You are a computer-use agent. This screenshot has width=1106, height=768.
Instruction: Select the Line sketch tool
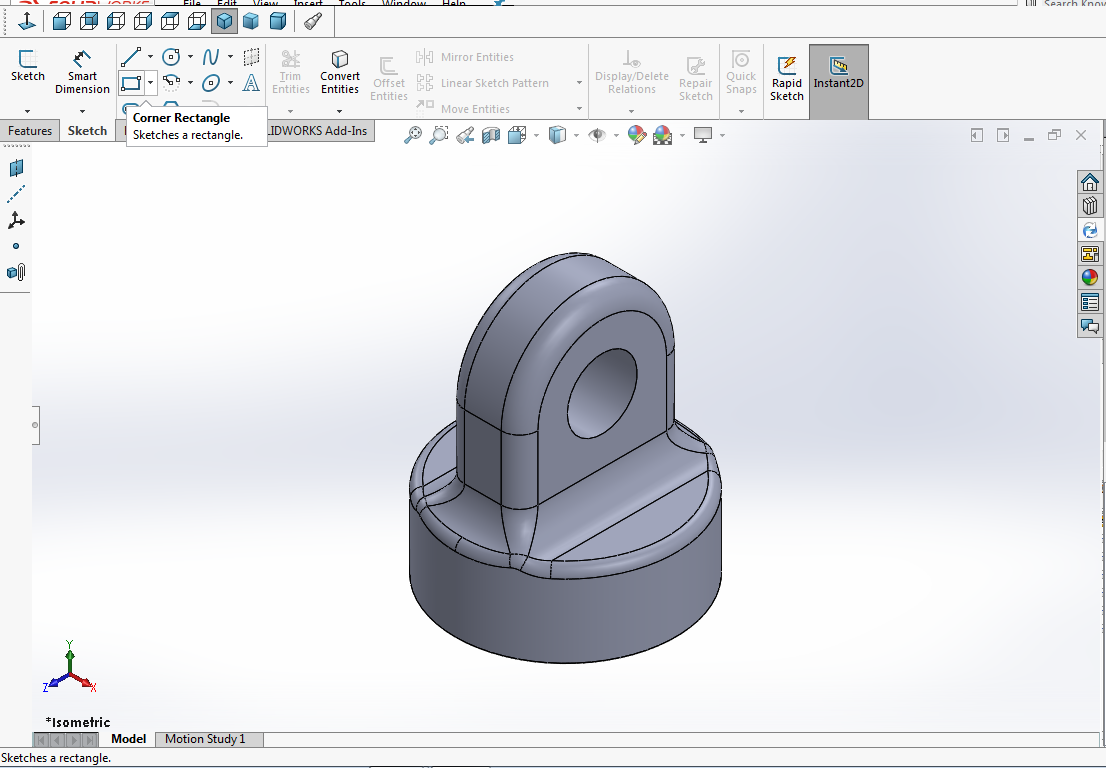click(x=131, y=57)
